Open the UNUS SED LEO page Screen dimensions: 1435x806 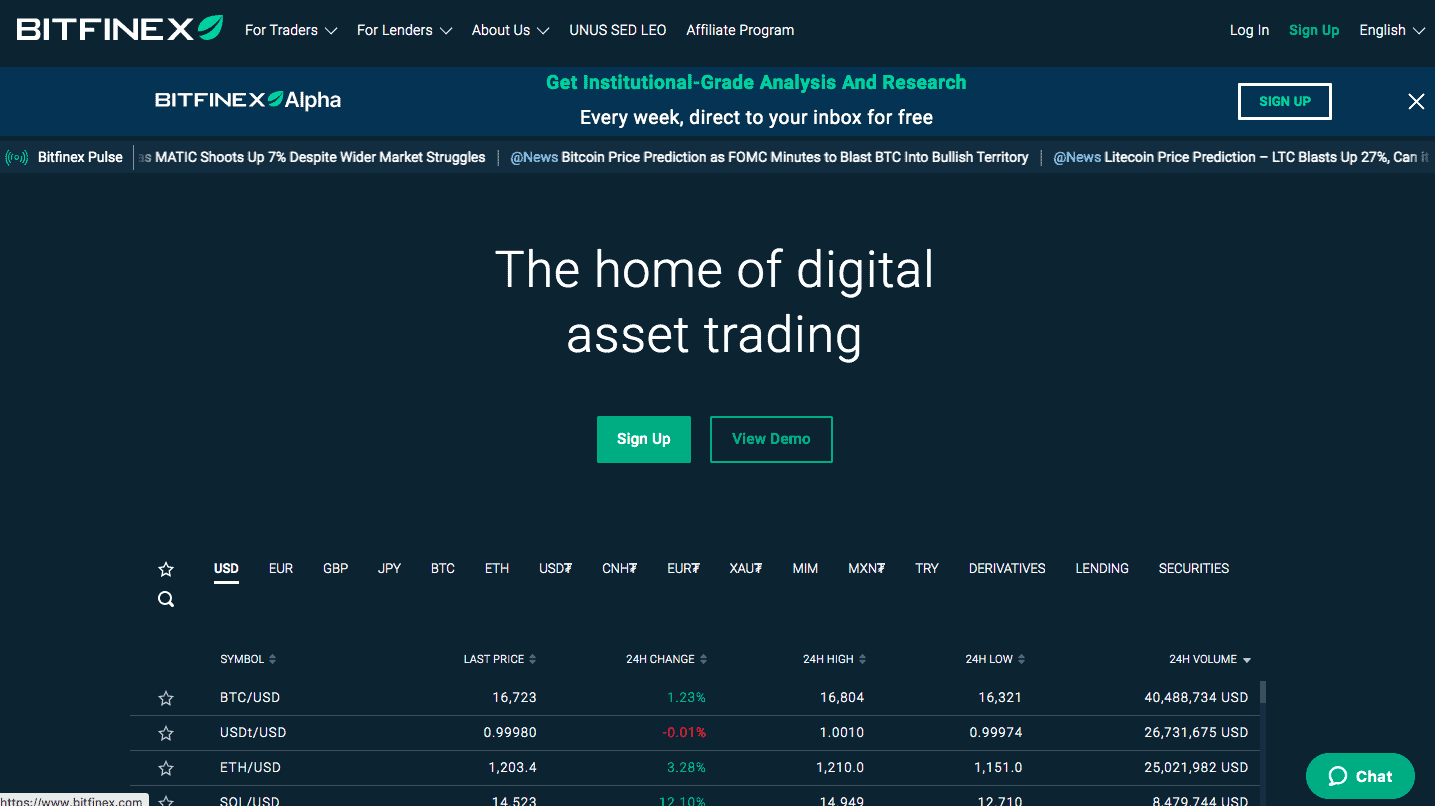[618, 30]
